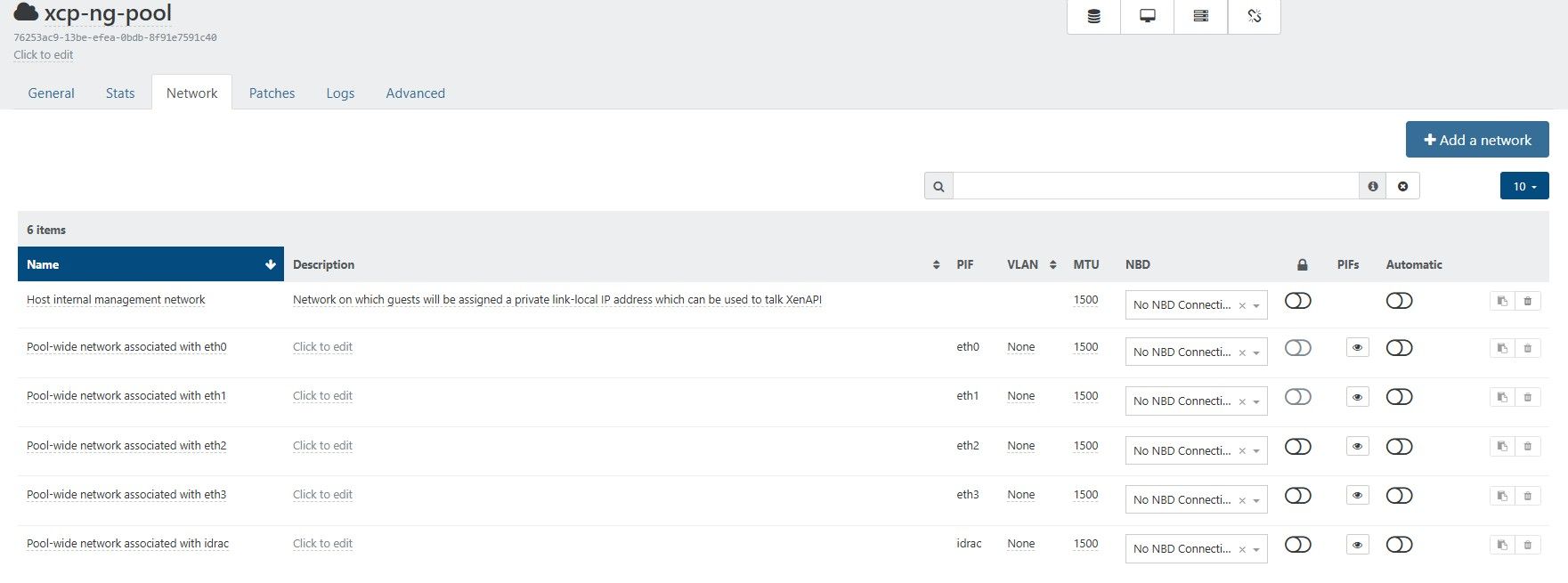The image size is (1568, 583).
Task: Open the Advanced tab
Action: [415, 93]
